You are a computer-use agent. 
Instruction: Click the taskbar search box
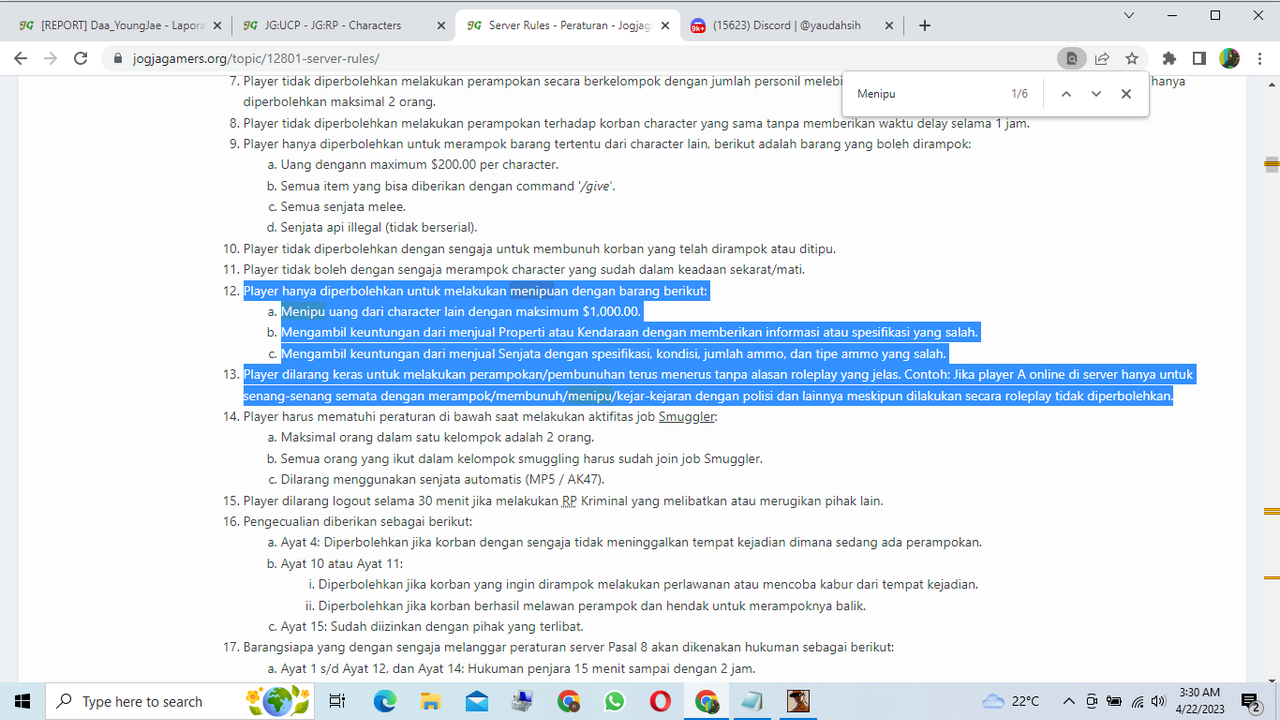point(182,701)
